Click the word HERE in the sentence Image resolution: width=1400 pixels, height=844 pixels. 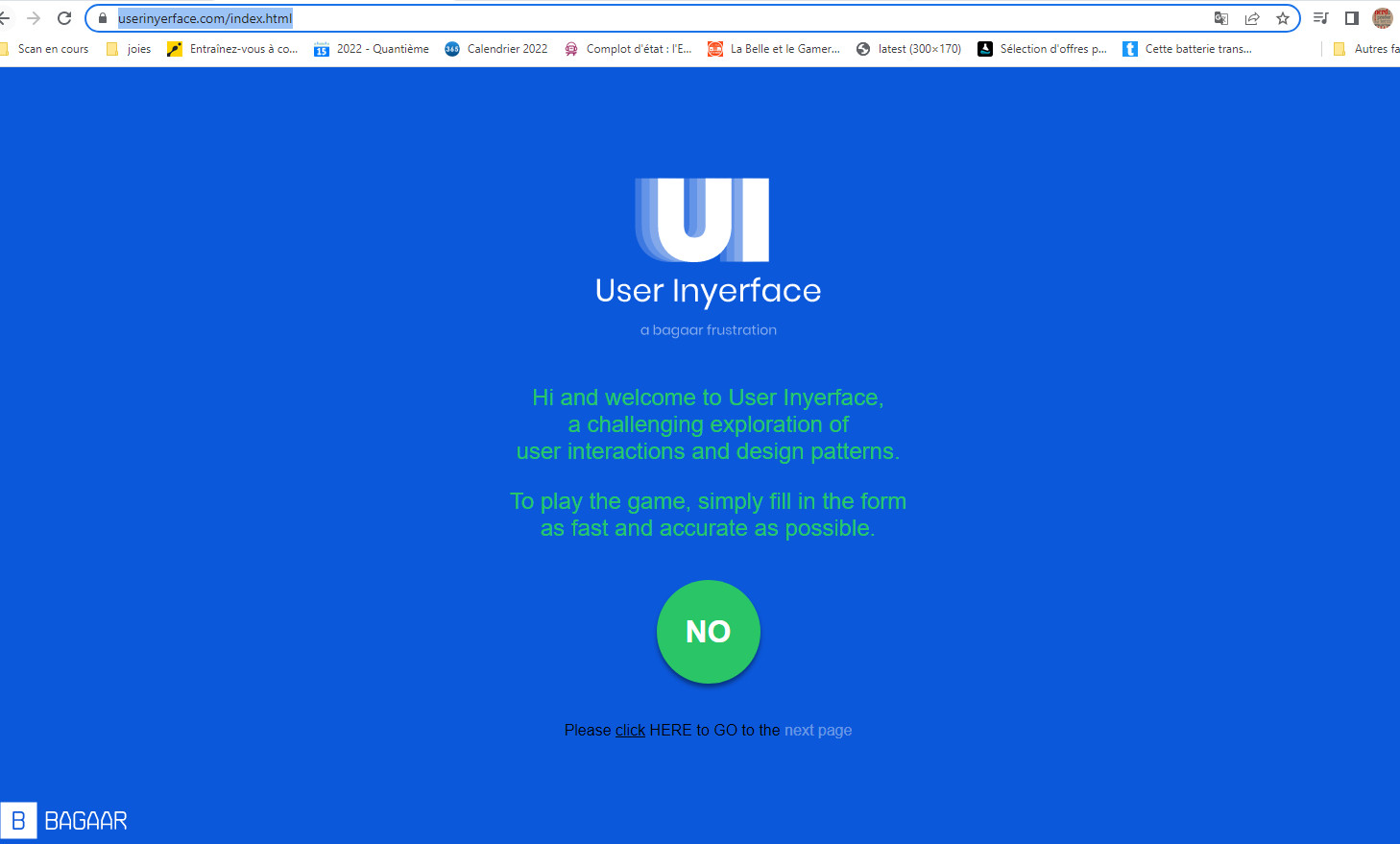[670, 731]
